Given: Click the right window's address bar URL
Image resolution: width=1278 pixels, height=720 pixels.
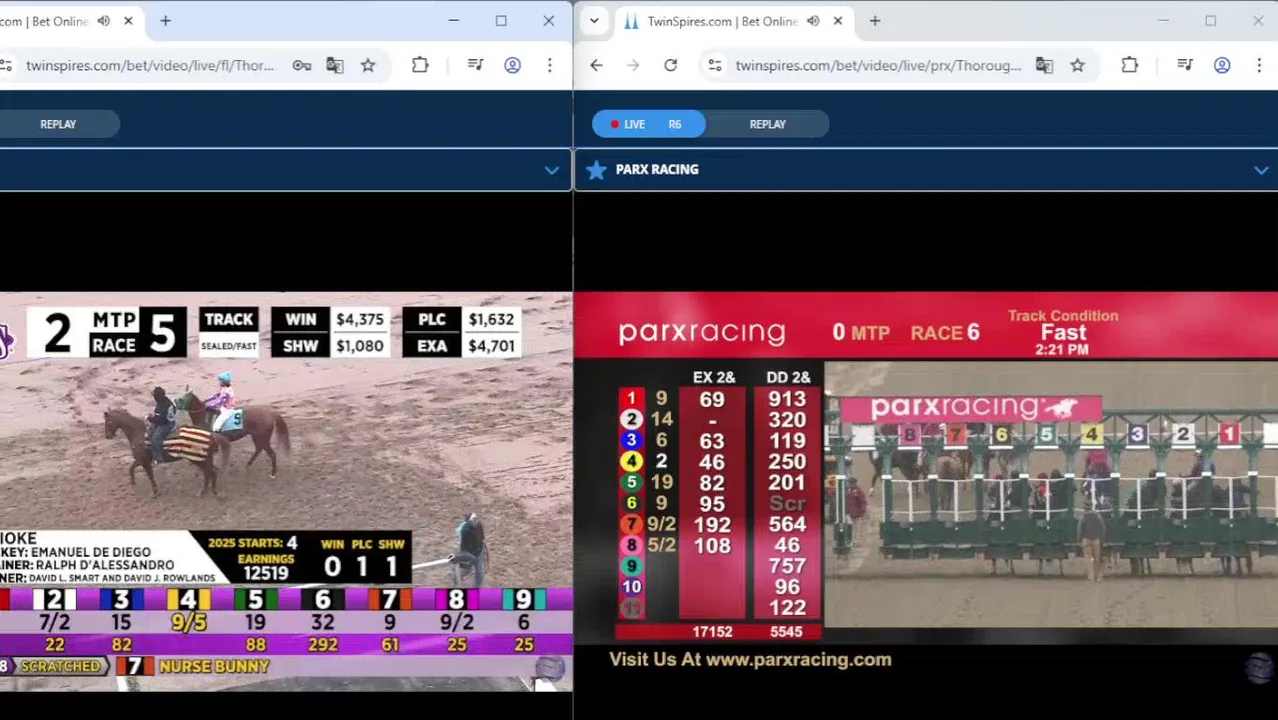Looking at the screenshot, I should pos(878,66).
